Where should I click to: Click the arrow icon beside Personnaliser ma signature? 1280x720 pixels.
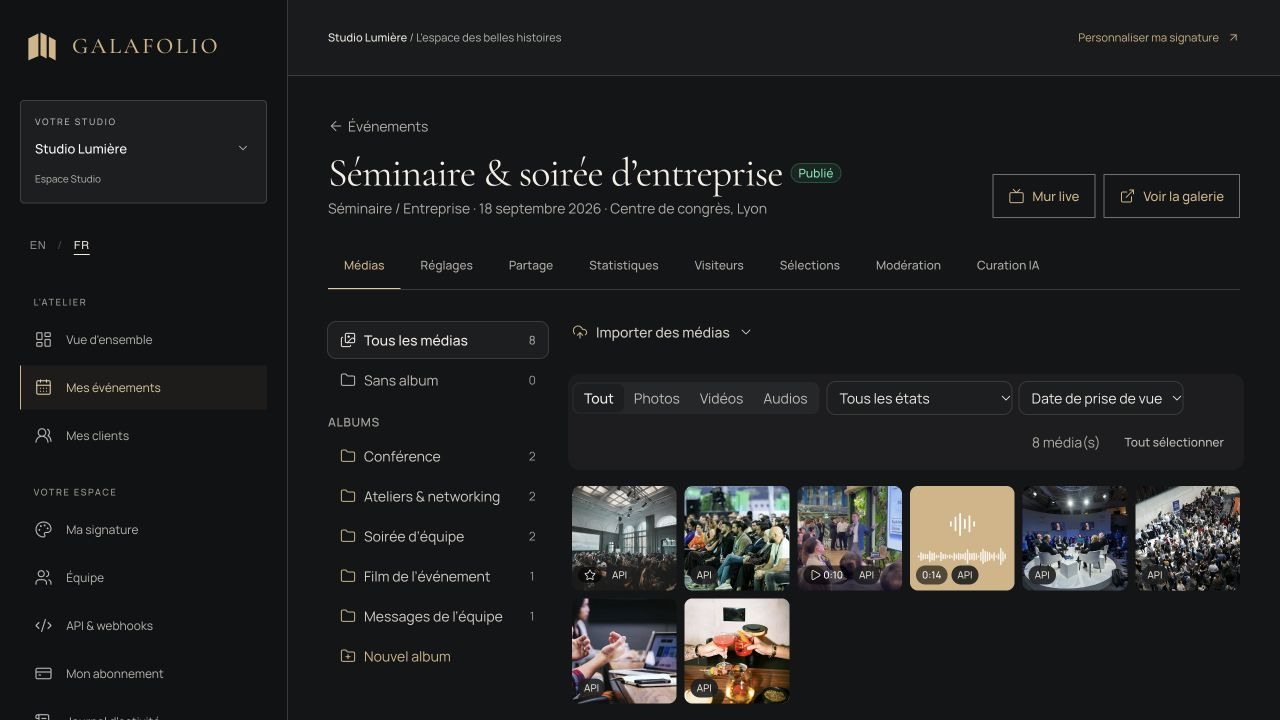pos(1233,38)
